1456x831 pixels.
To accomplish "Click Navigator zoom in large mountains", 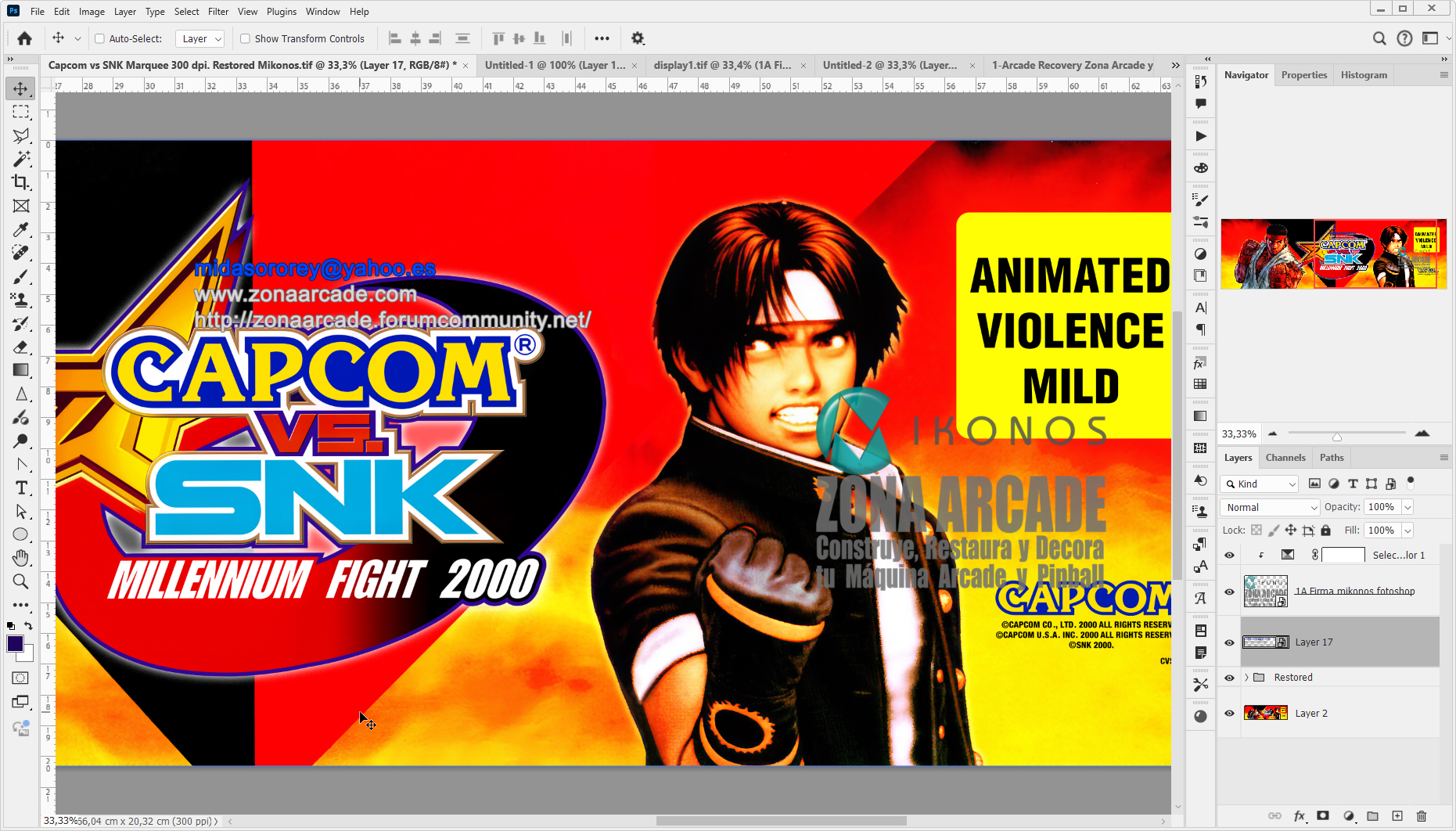I will pos(1422,433).
